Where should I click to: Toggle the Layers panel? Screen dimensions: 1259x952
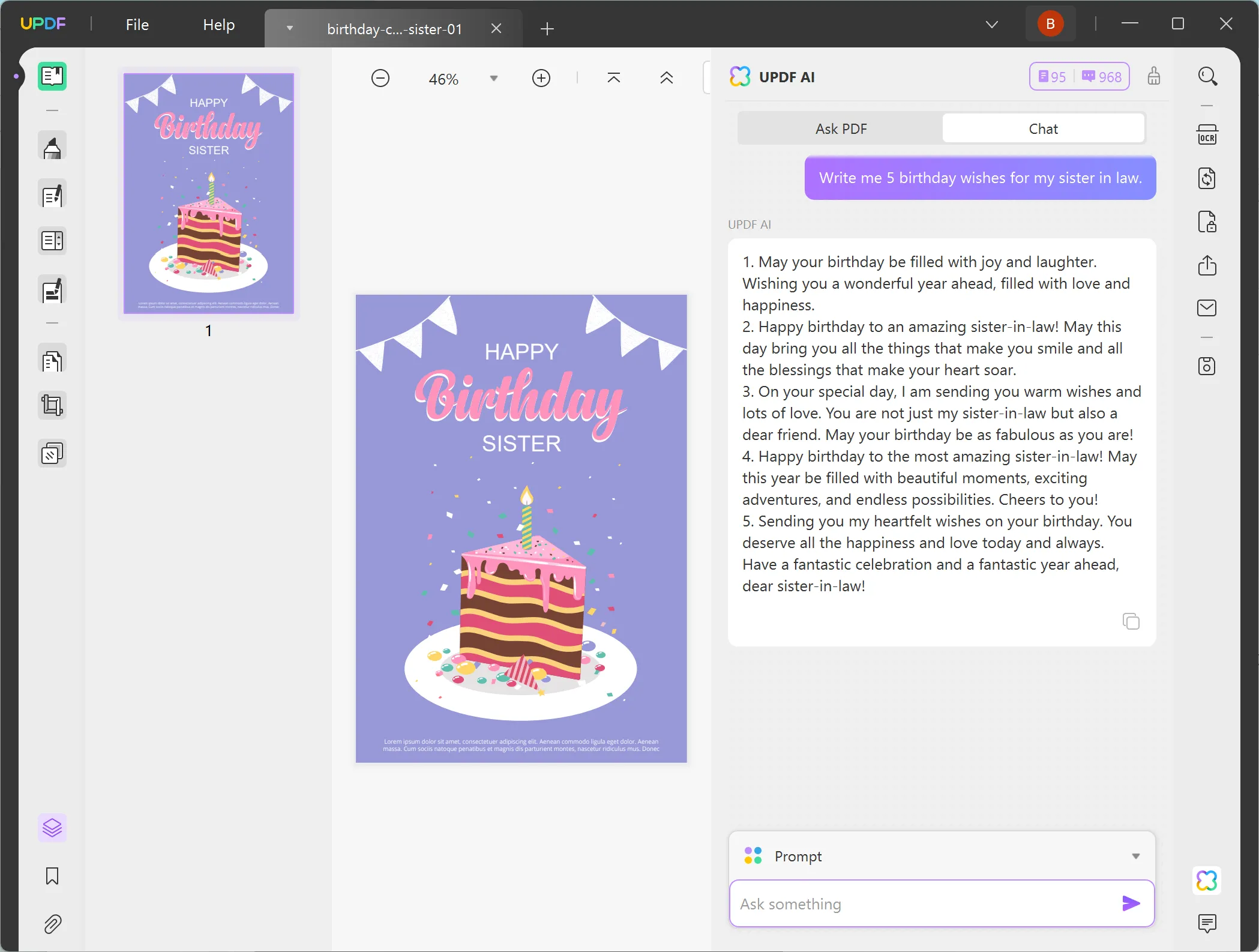point(52,828)
